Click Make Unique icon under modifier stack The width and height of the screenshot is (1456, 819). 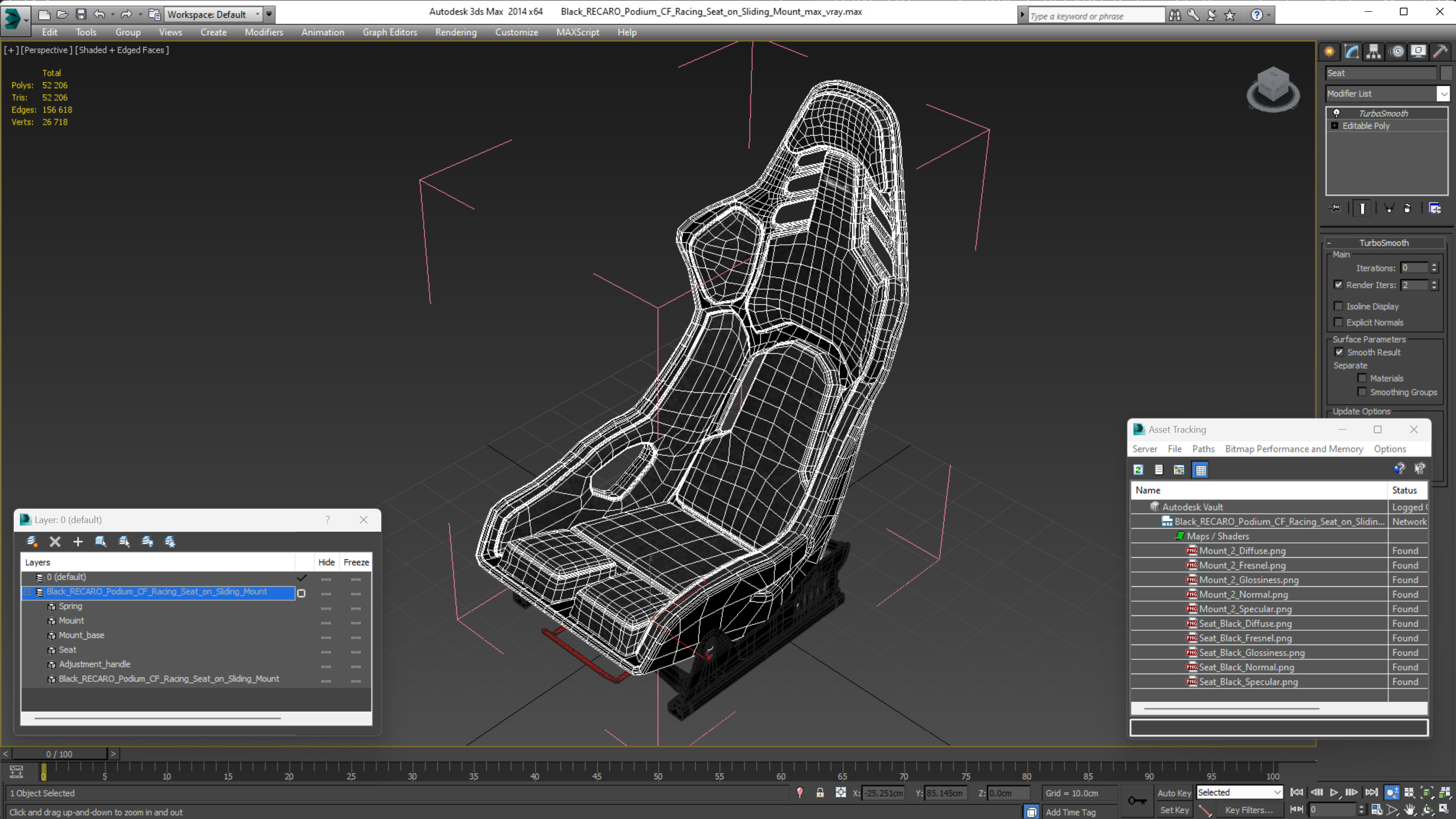(x=1389, y=209)
